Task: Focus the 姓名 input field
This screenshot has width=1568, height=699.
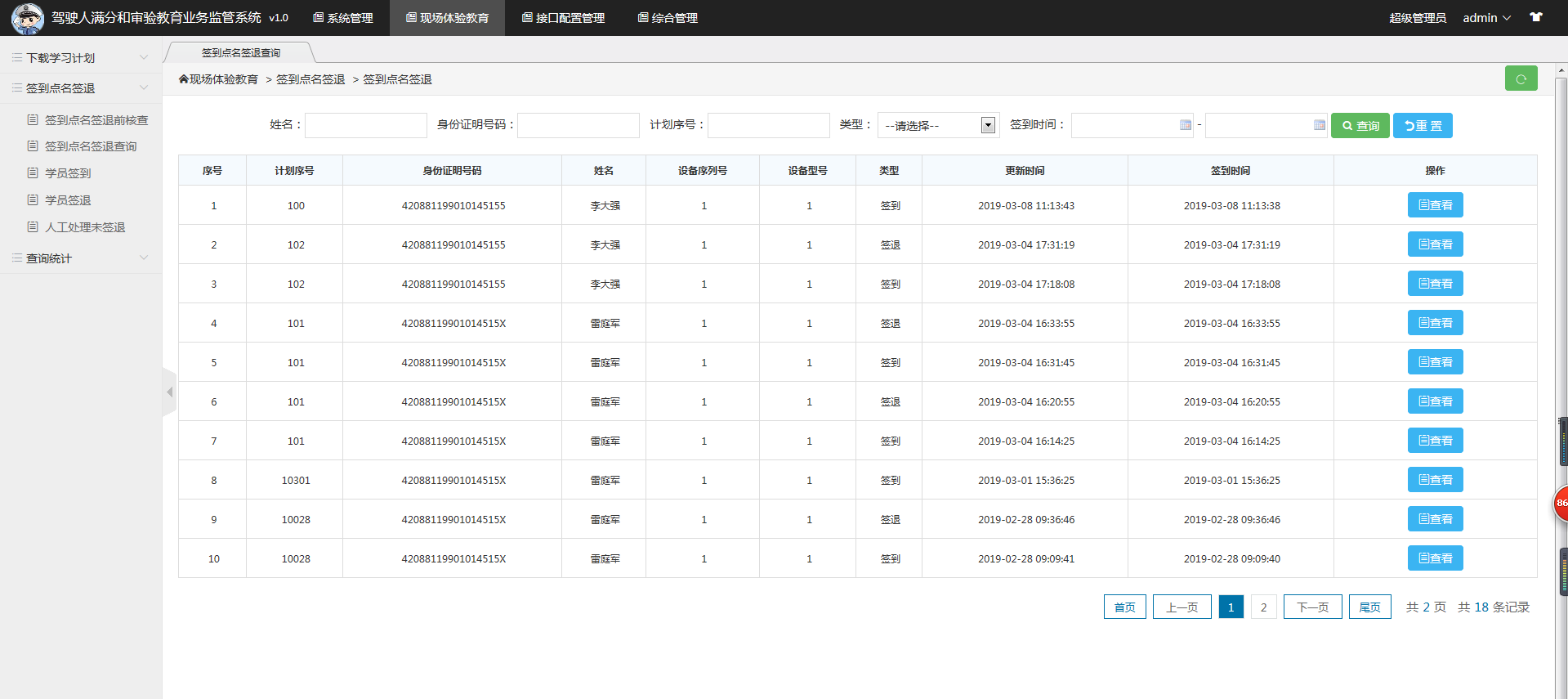Action: coord(366,125)
